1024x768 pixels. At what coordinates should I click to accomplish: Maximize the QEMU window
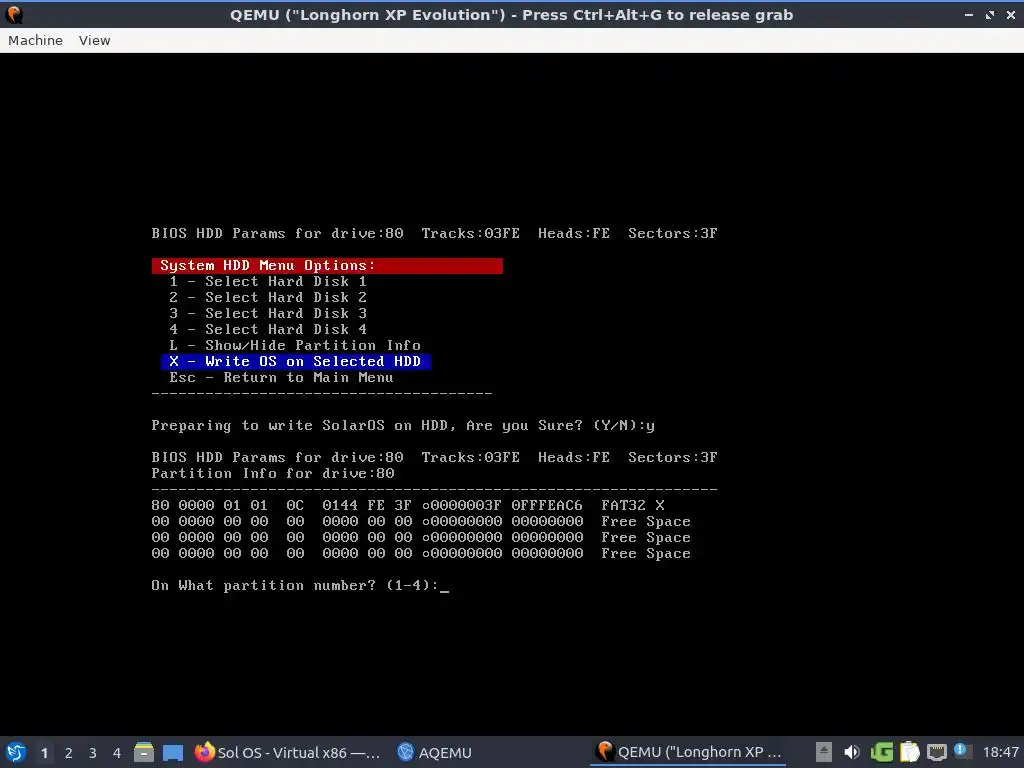click(x=990, y=14)
